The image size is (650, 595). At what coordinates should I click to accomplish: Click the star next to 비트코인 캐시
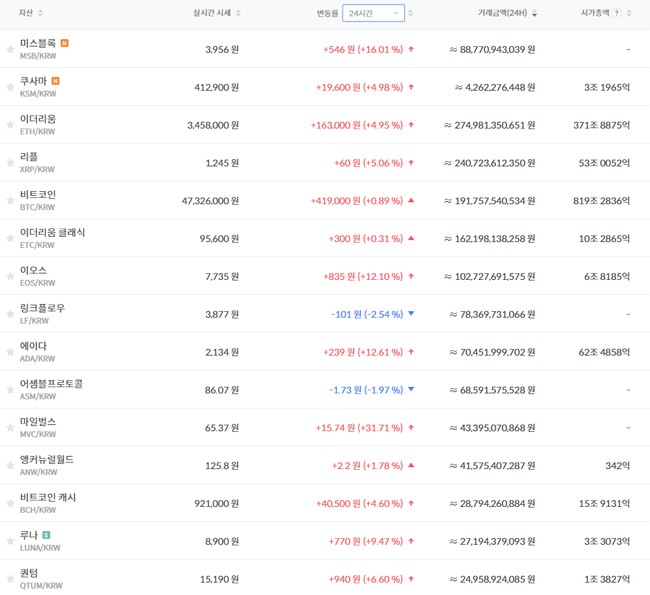coord(10,503)
